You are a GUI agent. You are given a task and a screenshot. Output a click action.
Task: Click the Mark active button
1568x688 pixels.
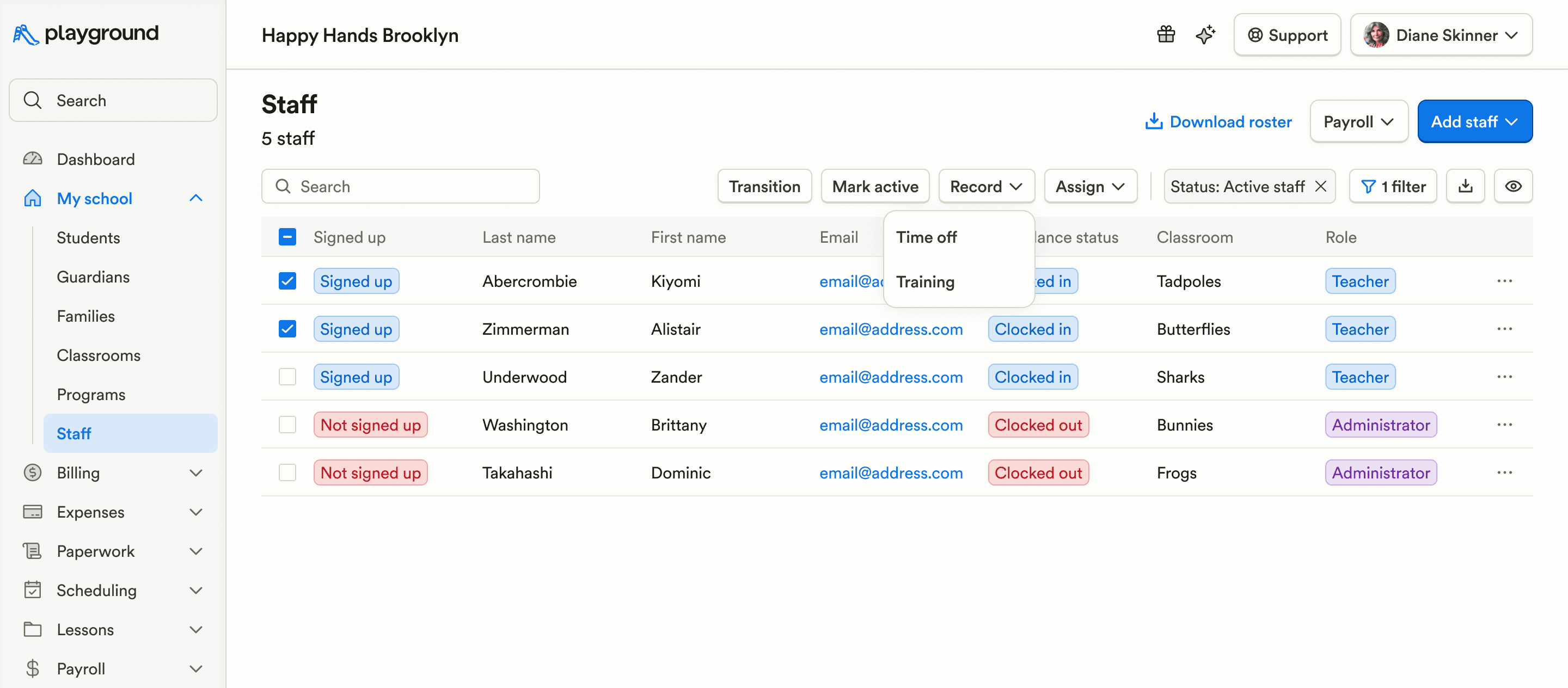pos(875,186)
